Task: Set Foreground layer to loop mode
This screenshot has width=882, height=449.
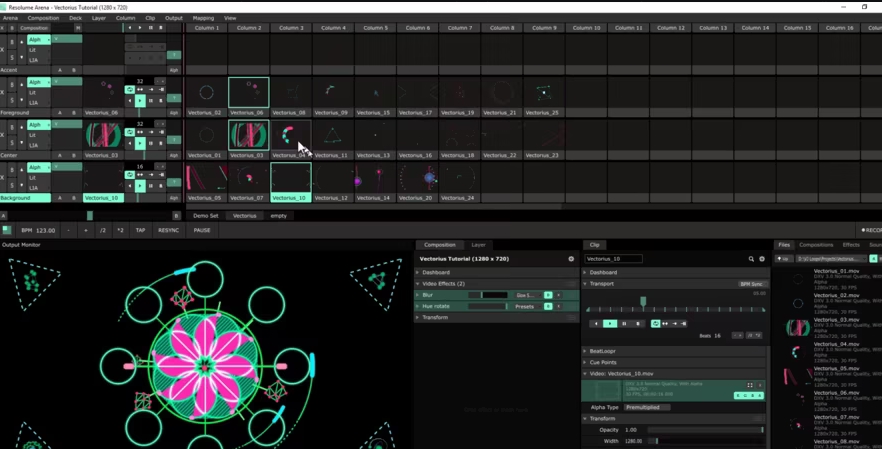Action: tap(130, 89)
